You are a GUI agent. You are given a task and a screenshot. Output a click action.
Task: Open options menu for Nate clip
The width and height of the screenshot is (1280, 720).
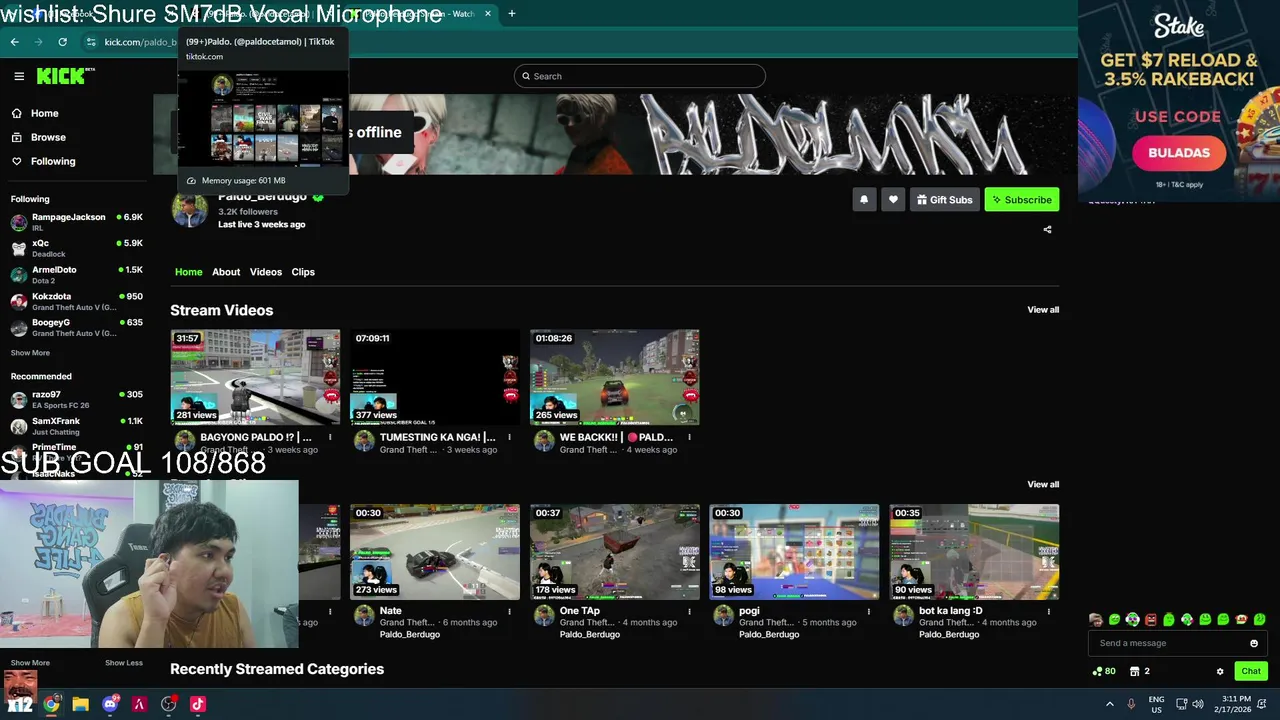[x=509, y=611]
